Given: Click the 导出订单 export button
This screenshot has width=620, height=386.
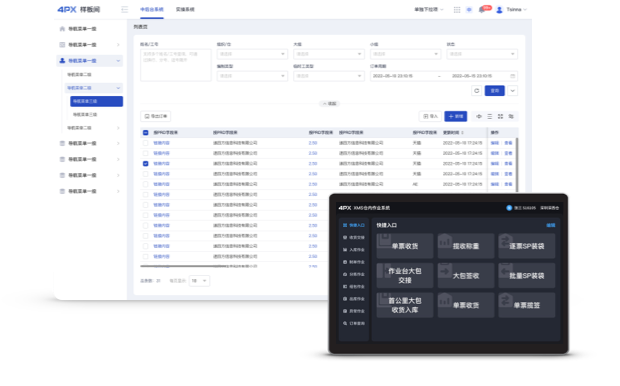Looking at the screenshot, I should [156, 116].
